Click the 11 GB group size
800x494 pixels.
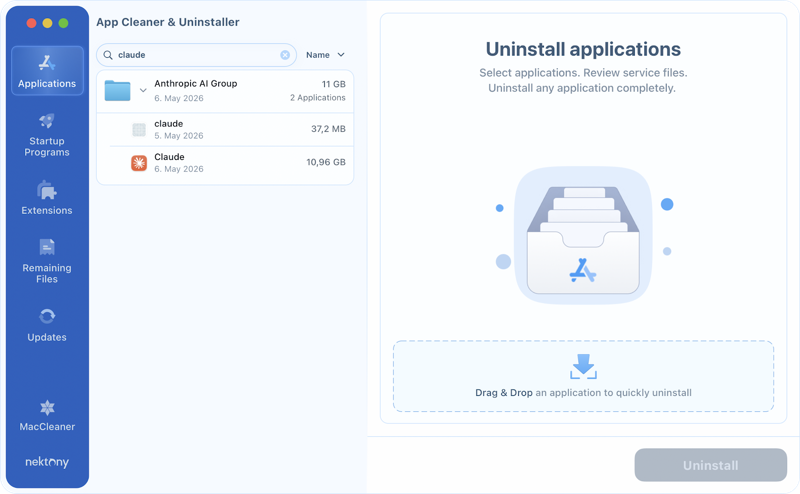pos(333,84)
